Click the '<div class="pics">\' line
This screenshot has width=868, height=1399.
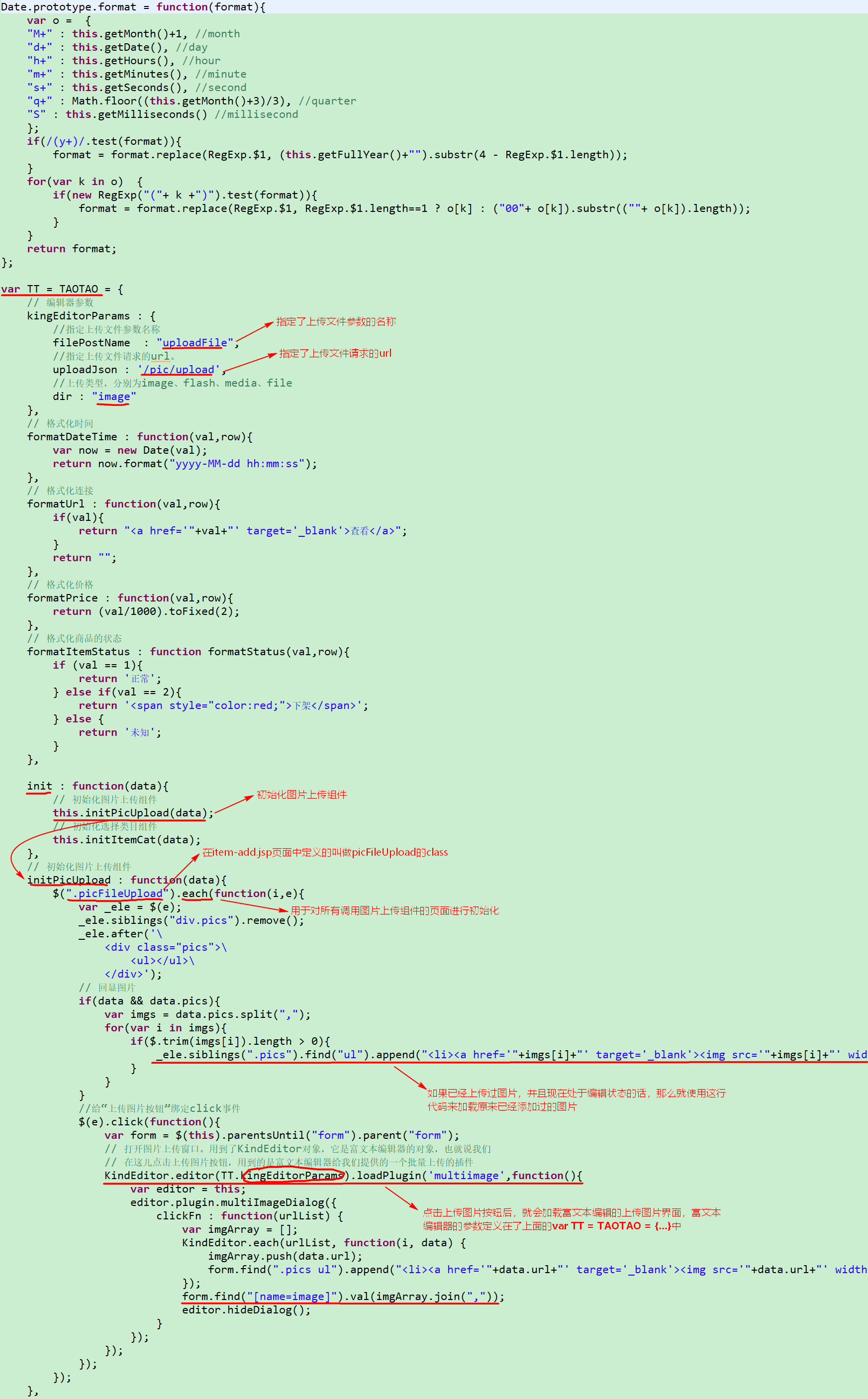166,947
